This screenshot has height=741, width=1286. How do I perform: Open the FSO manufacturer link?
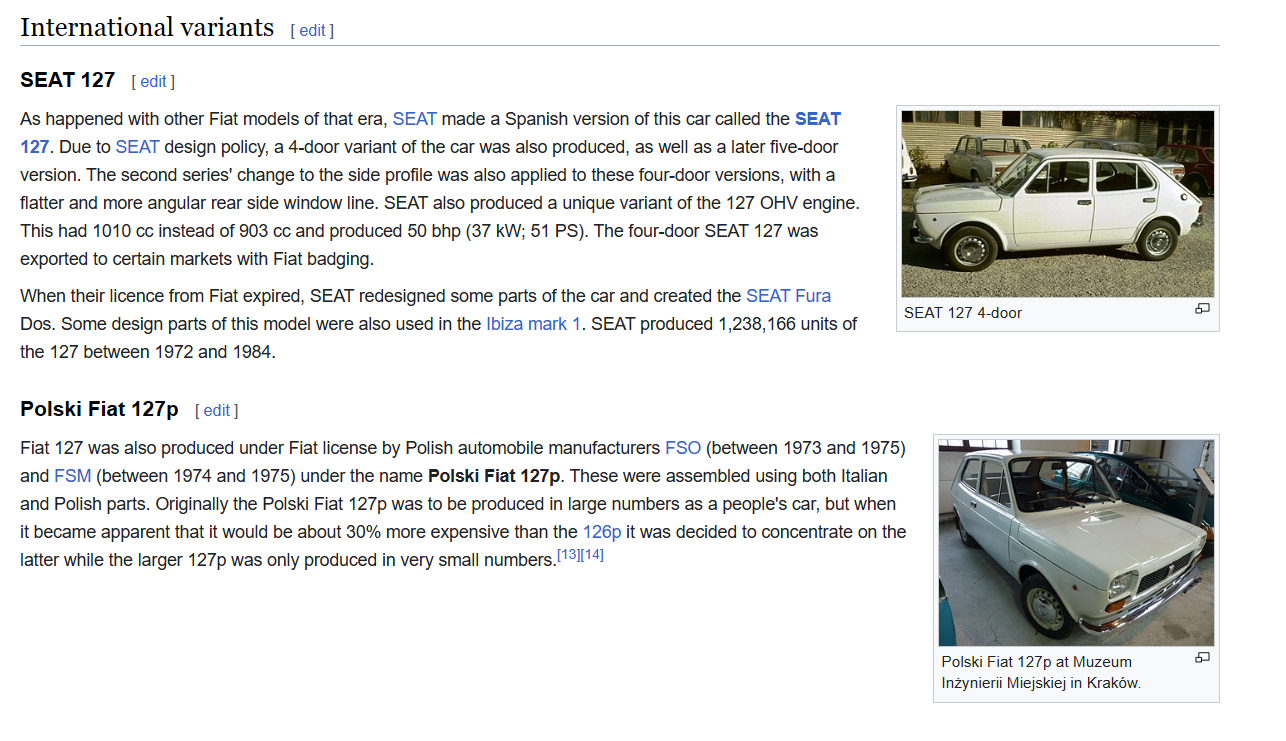point(683,448)
